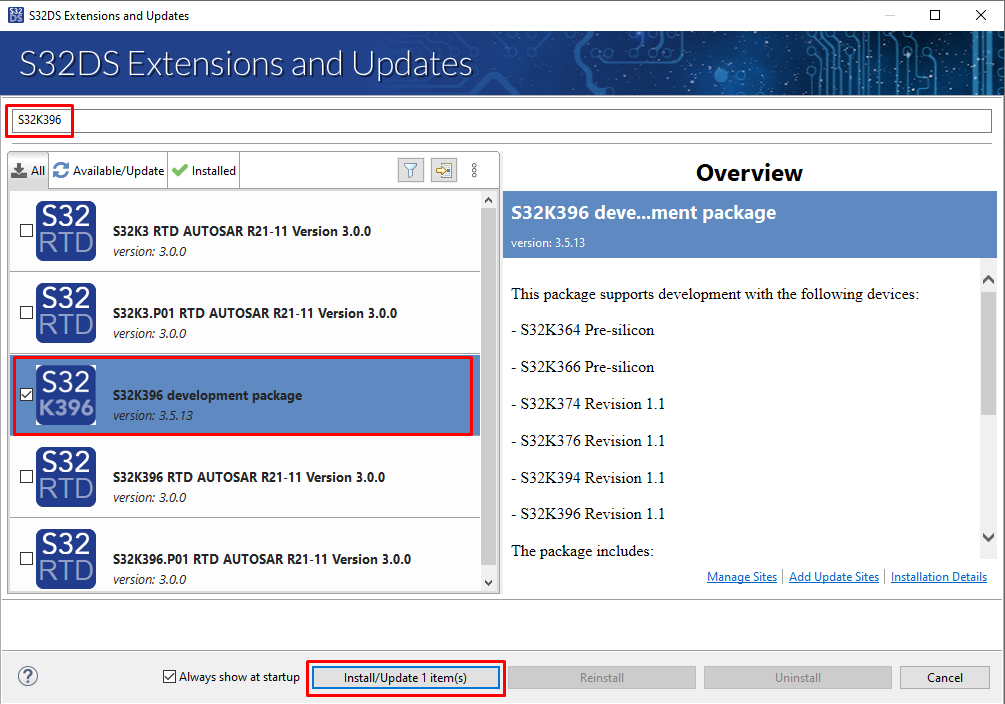Click the S32 K396 package icon

tap(66, 395)
